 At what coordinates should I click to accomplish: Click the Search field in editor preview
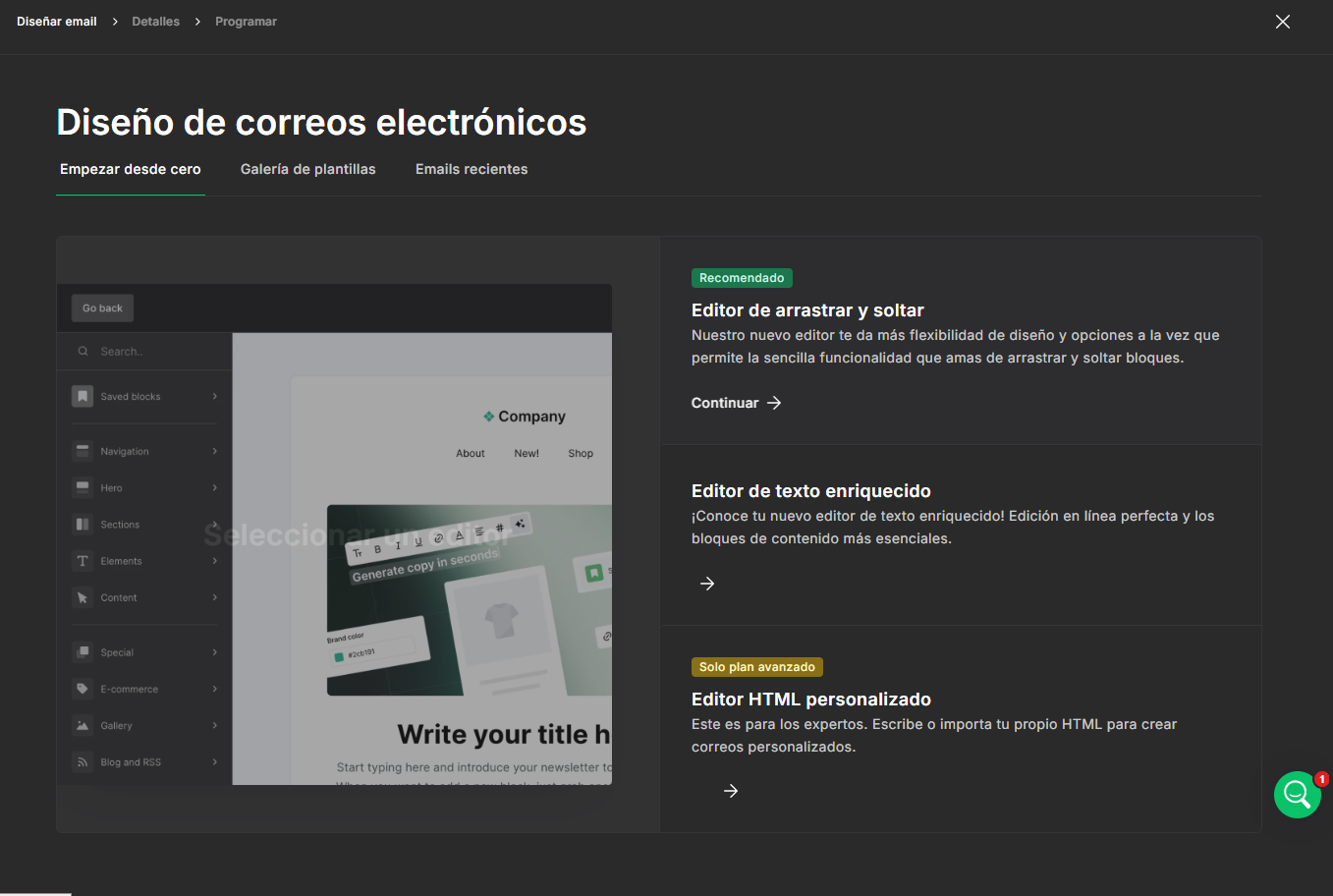[147, 352]
